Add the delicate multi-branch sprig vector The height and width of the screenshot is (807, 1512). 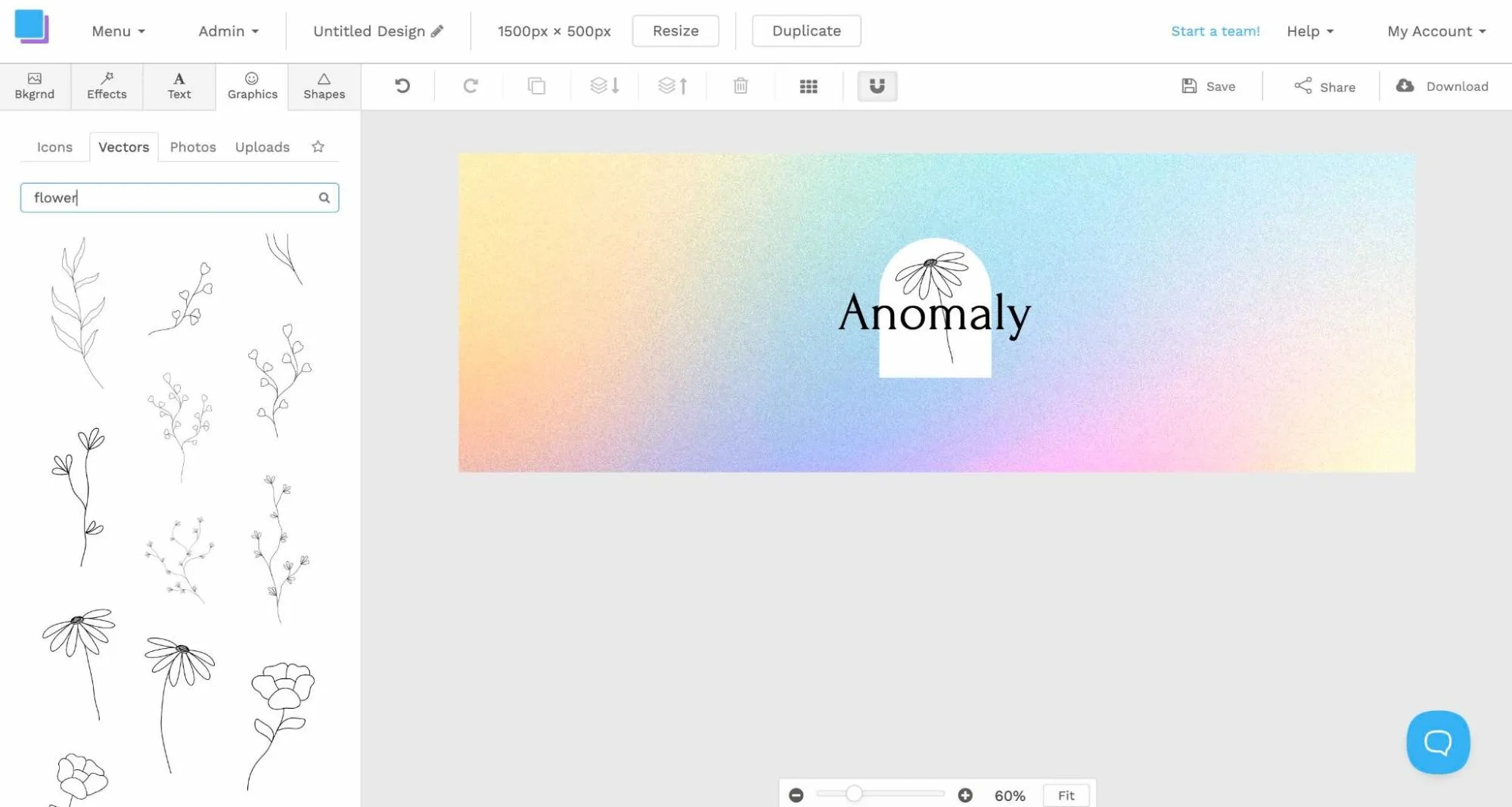[x=180, y=427]
